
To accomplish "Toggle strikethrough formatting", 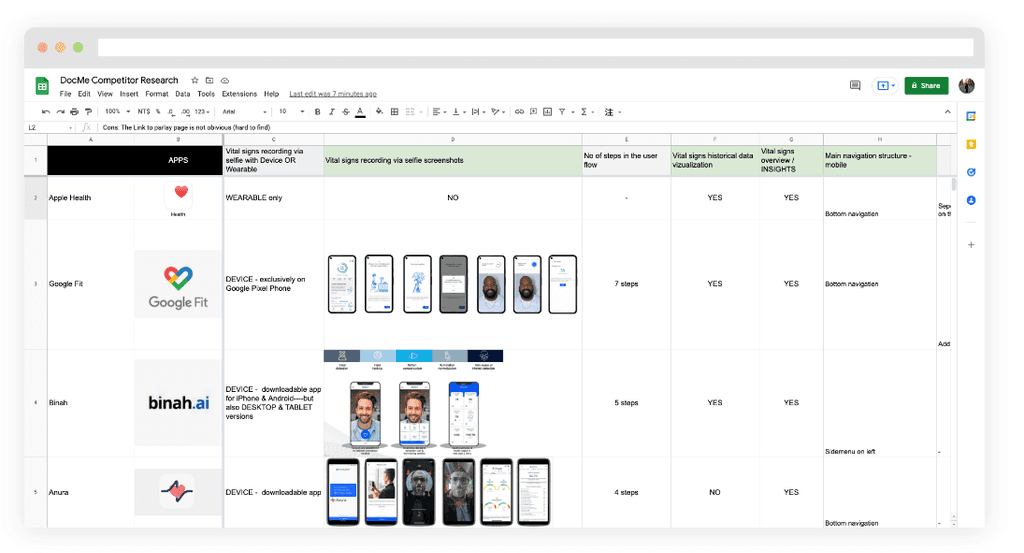I will coord(345,112).
